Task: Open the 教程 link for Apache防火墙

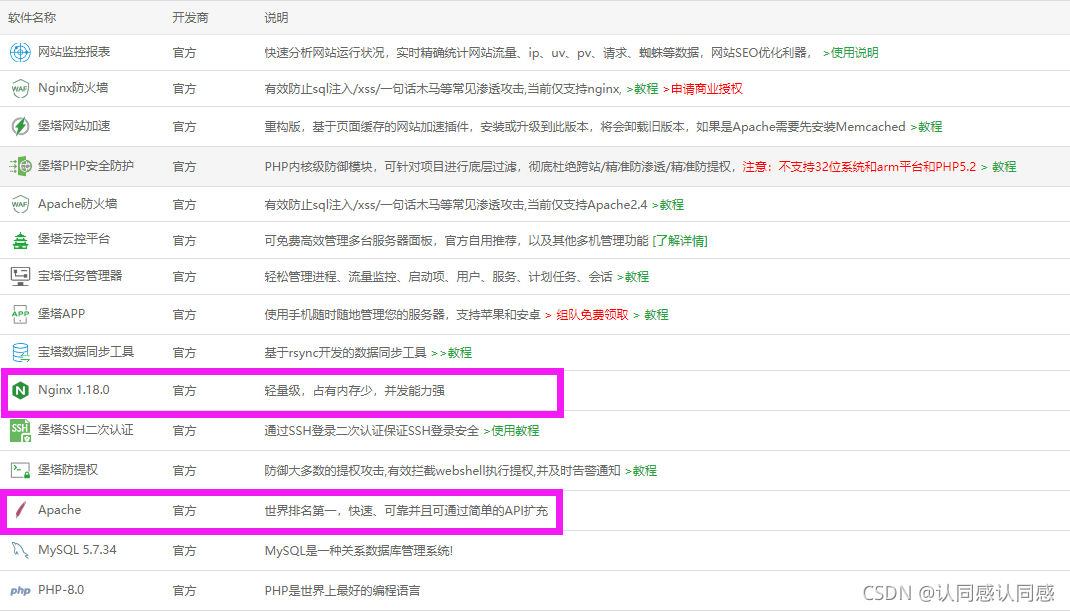Action: point(667,205)
